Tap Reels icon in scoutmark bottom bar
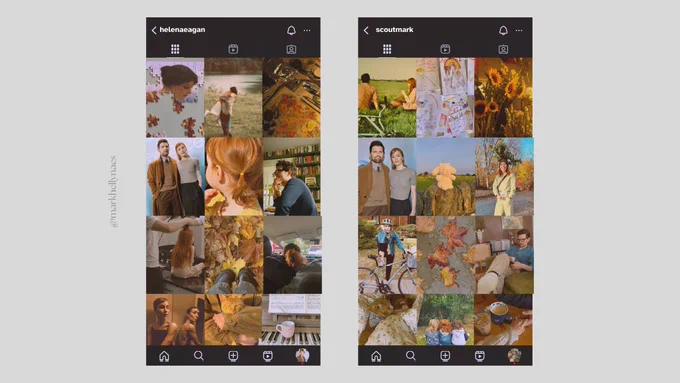Viewport: 680px width, 383px height. [480, 356]
